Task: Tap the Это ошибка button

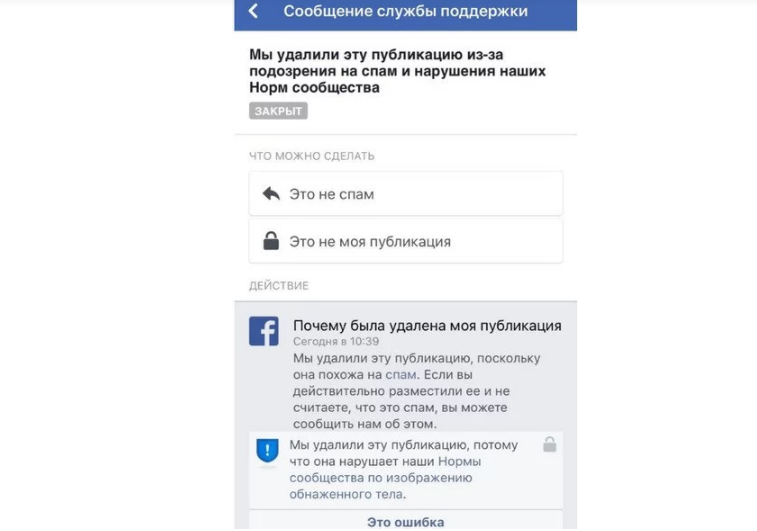Action: click(x=406, y=521)
